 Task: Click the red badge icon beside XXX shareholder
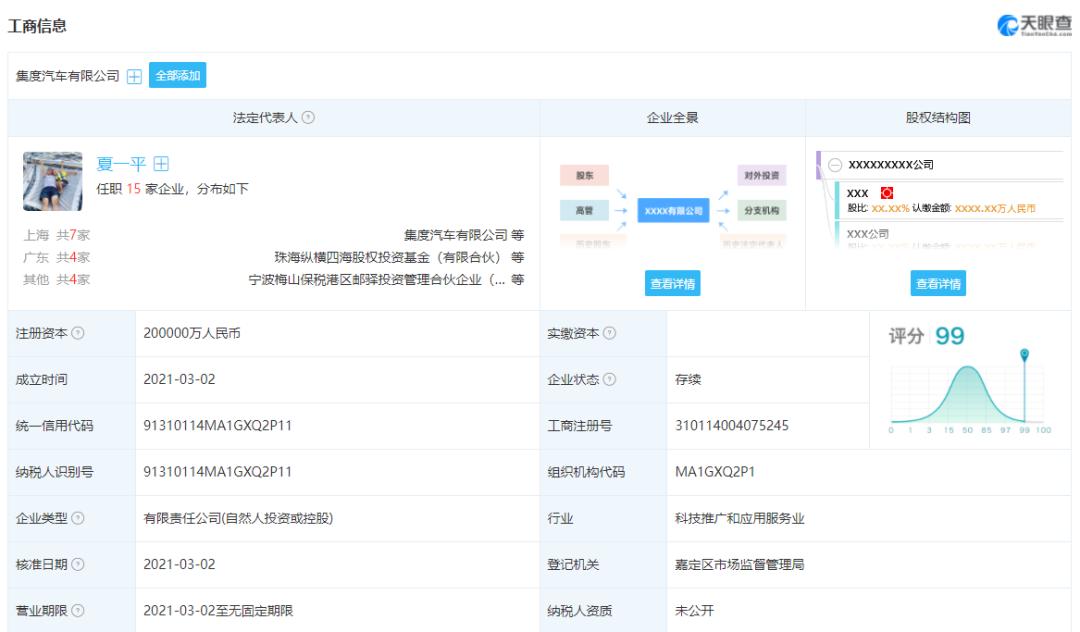[x=885, y=192]
